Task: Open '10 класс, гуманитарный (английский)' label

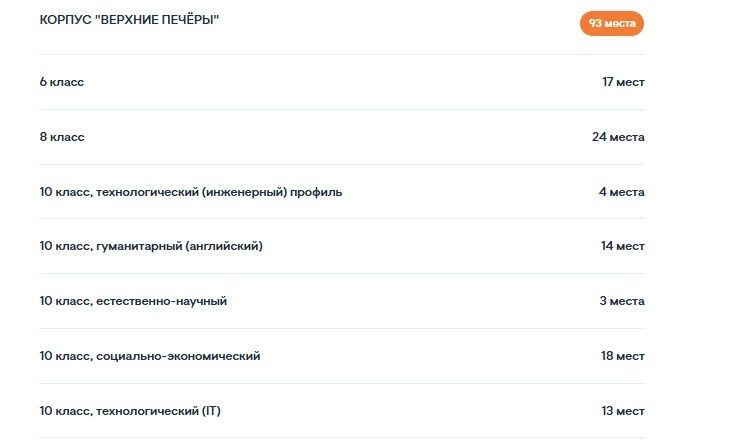Action: [151, 246]
